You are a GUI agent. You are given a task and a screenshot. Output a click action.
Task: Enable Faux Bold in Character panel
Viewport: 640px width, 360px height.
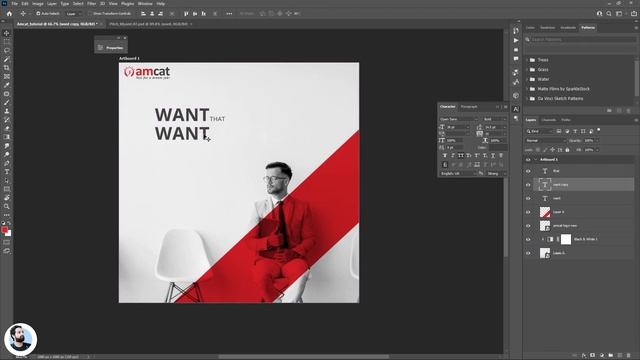(444, 156)
